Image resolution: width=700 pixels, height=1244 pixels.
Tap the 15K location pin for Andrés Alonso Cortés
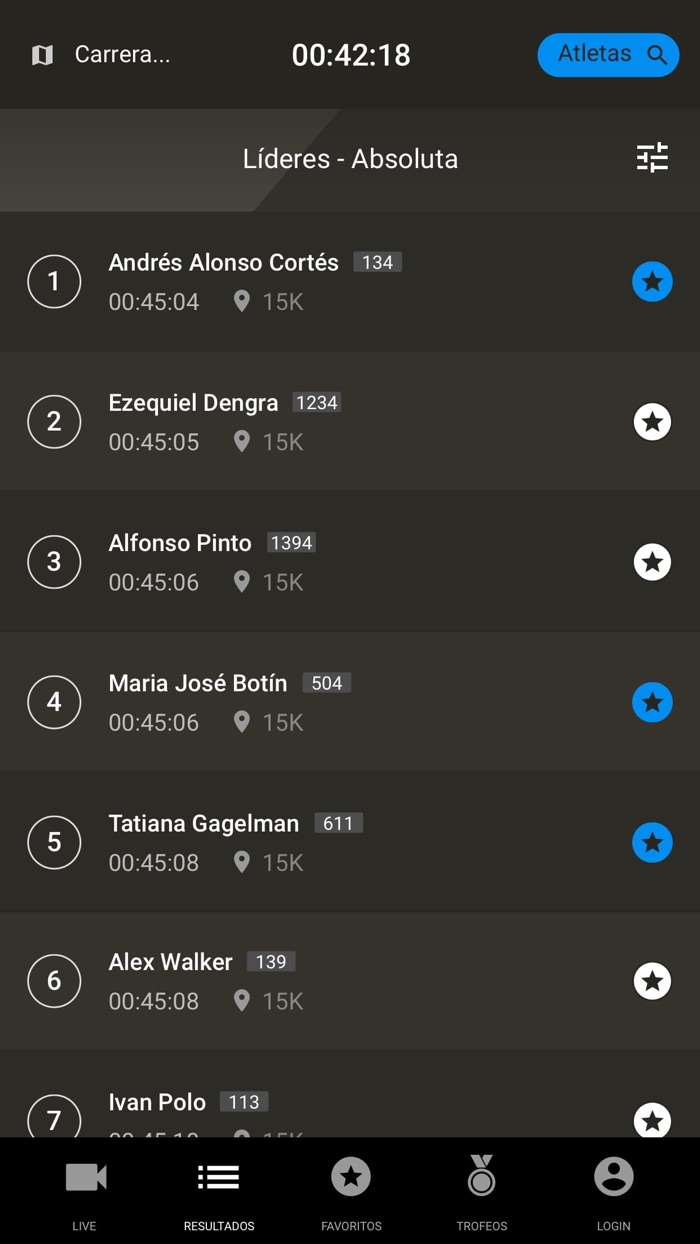click(241, 301)
